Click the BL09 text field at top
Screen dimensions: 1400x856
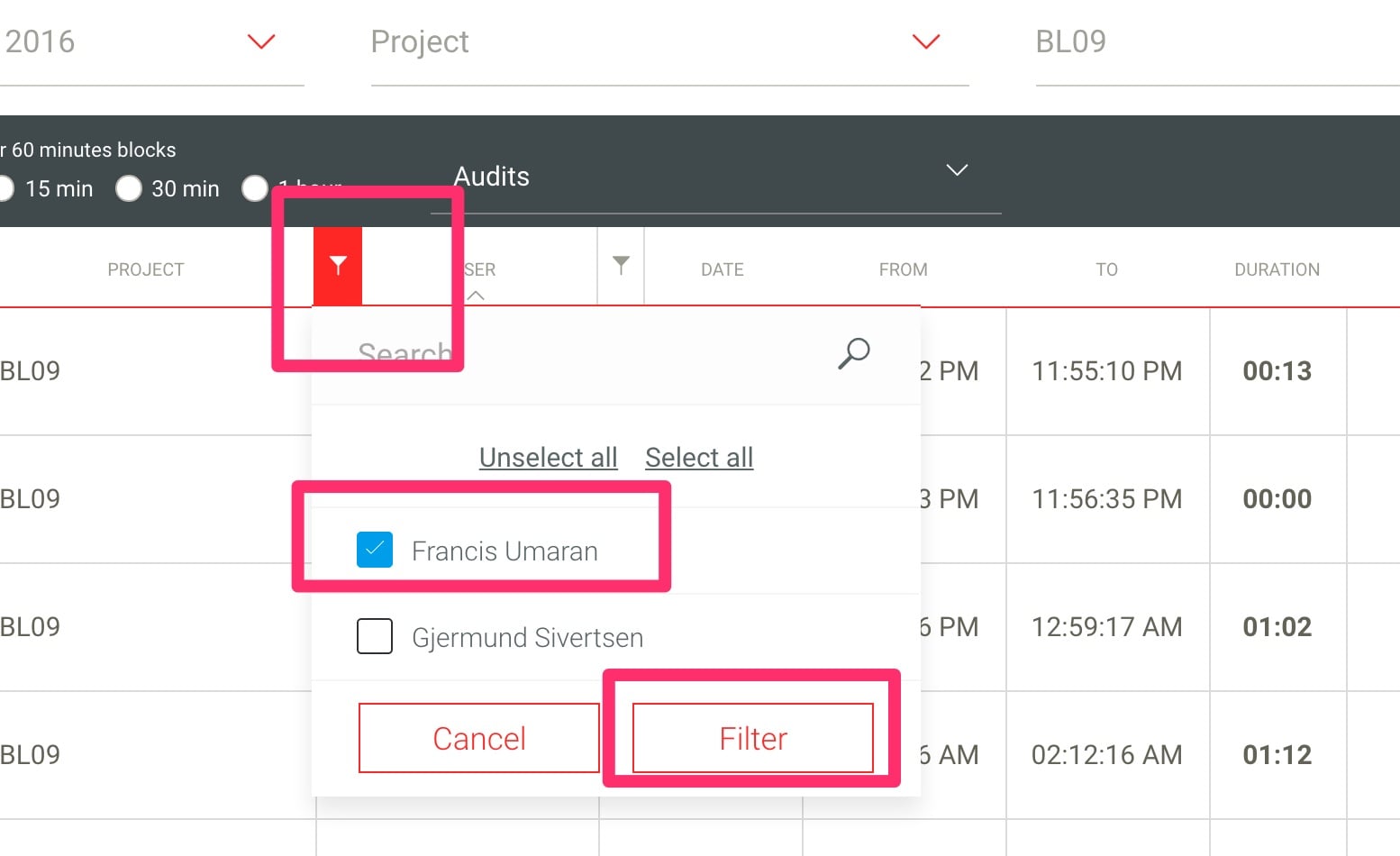[1217, 42]
